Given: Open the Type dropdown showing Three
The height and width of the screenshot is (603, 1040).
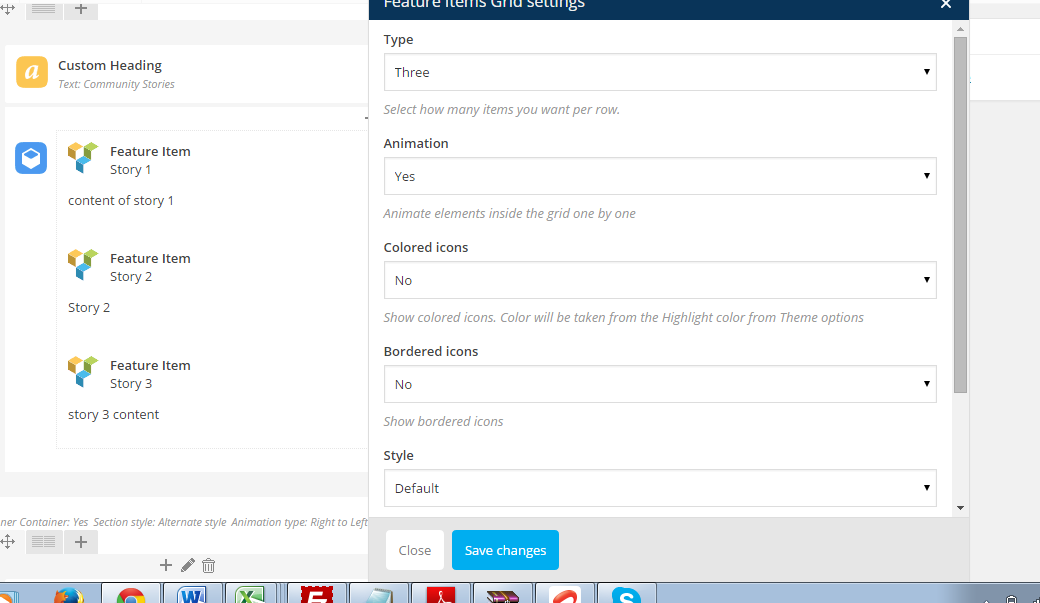Looking at the screenshot, I should pos(660,72).
